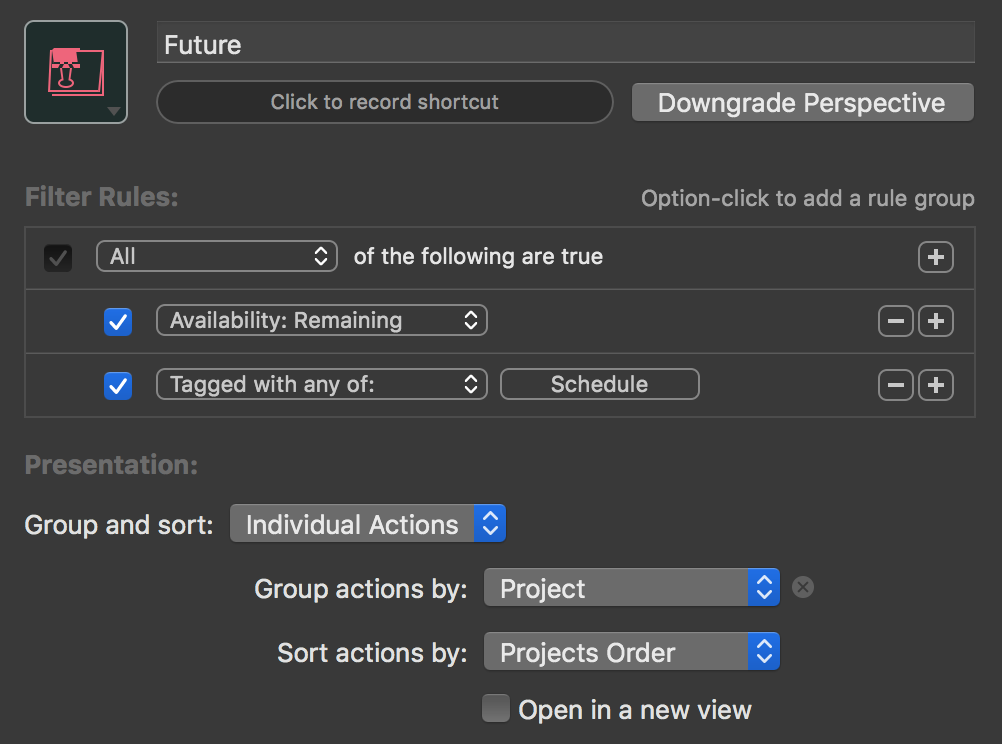Toggle the top-level All rule checkbox

58,257
